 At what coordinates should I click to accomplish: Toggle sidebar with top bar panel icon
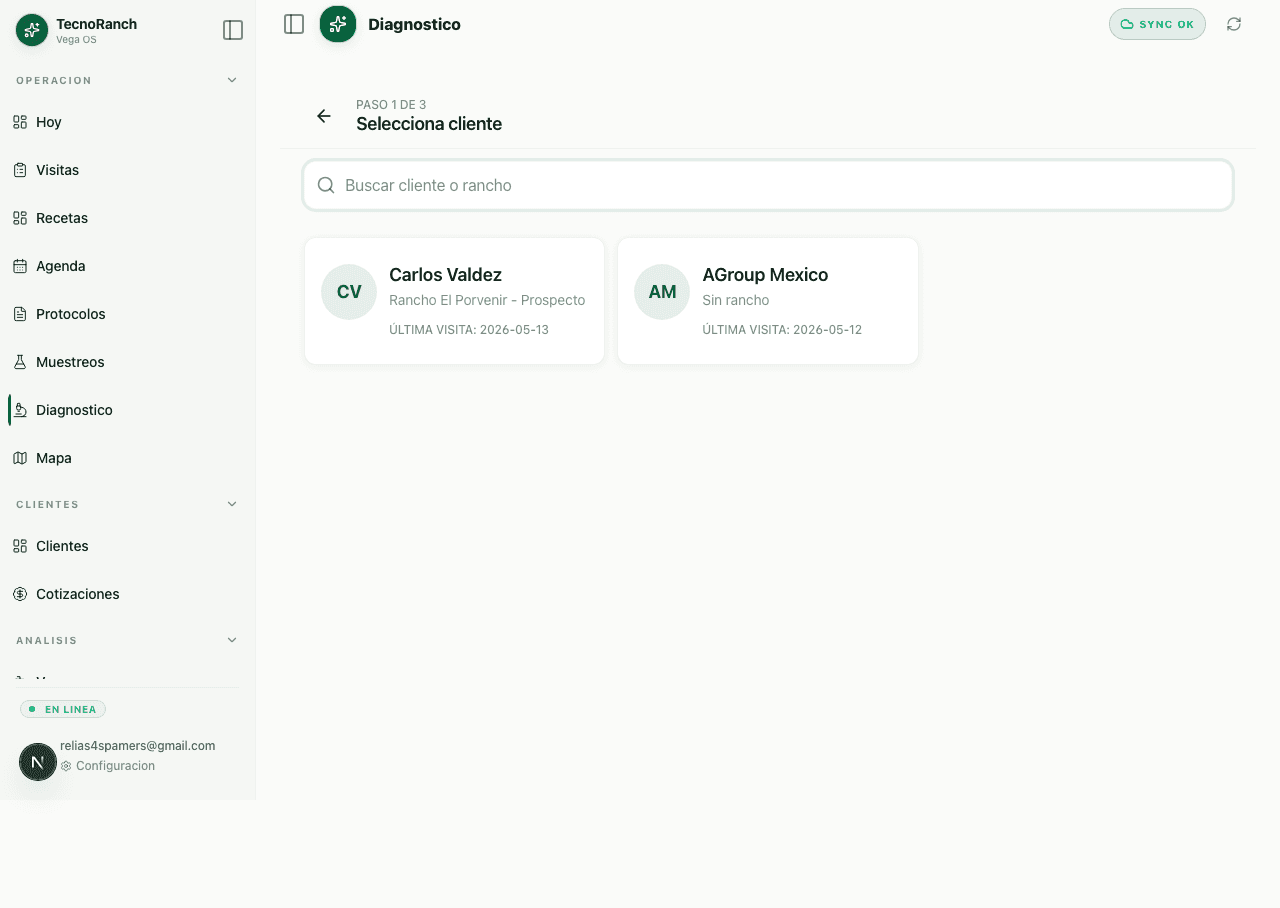click(x=294, y=24)
